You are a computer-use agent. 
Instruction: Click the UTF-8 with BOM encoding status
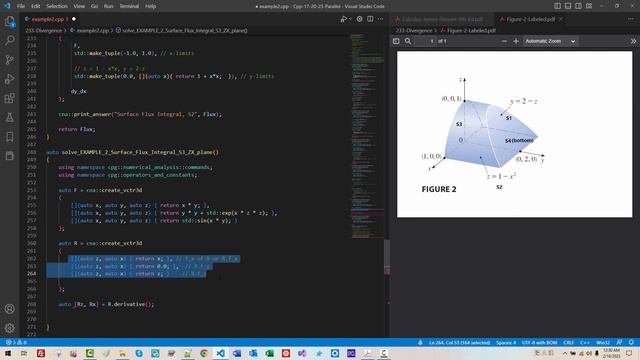click(539, 342)
